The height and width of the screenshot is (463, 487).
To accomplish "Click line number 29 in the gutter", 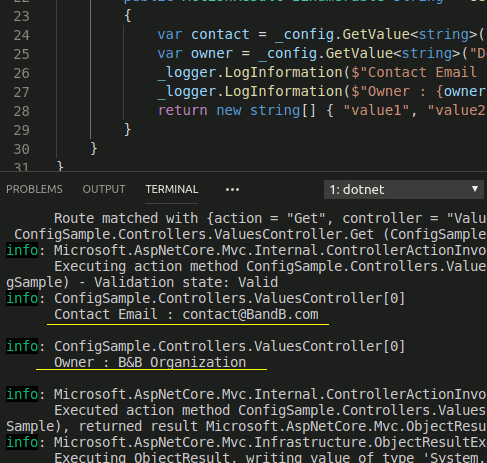I will click(x=22, y=130).
